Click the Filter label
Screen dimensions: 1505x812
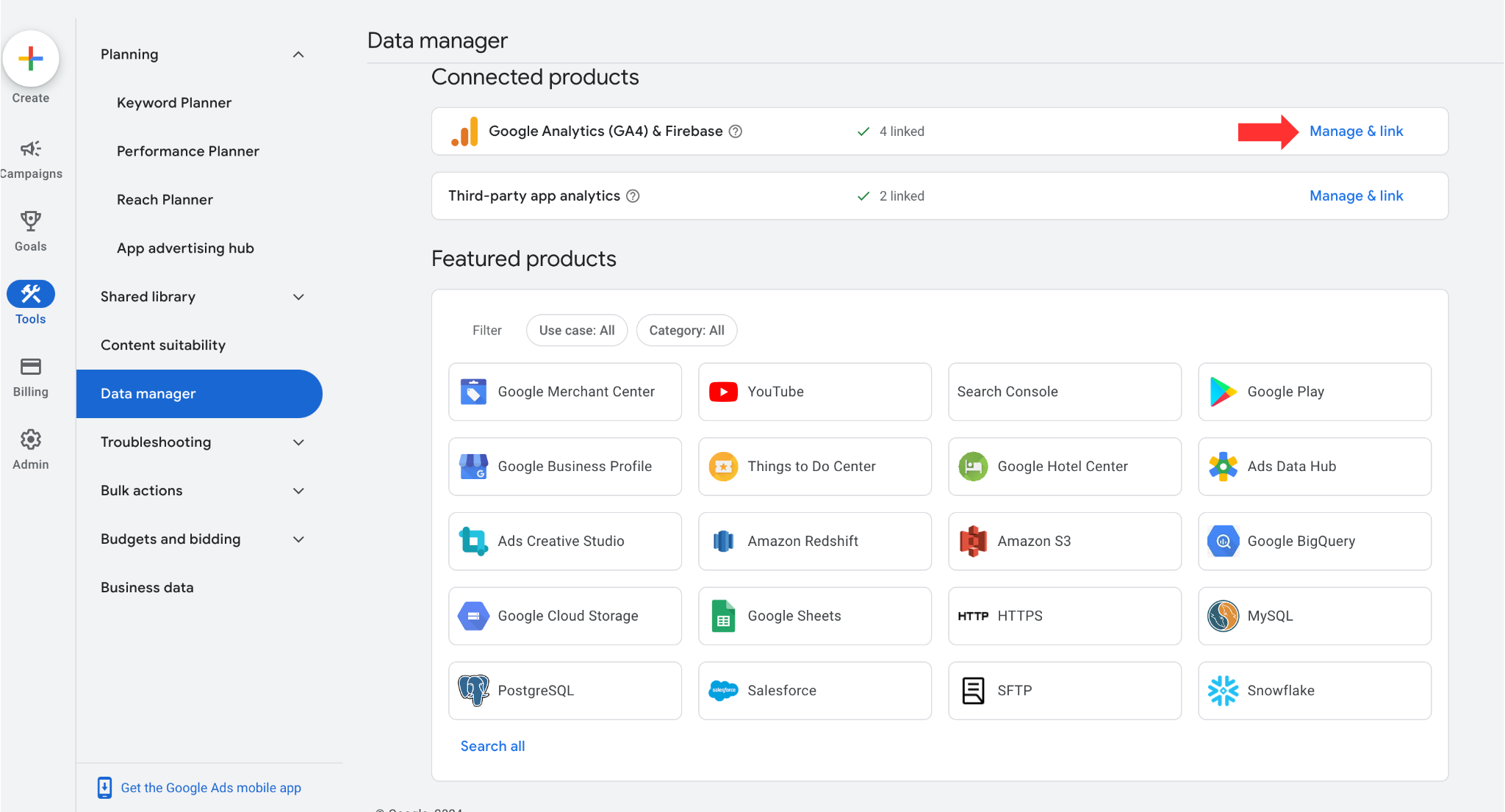(x=486, y=331)
